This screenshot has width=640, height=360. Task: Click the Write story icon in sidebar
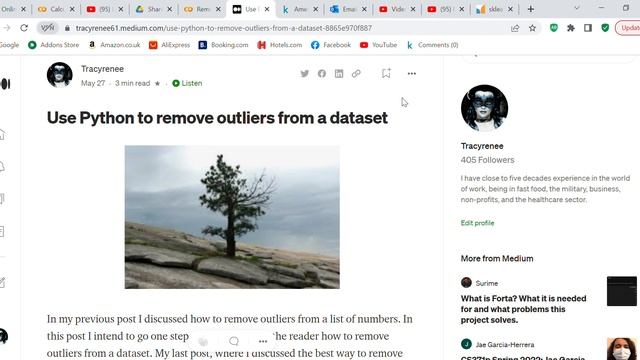click(x=2, y=282)
